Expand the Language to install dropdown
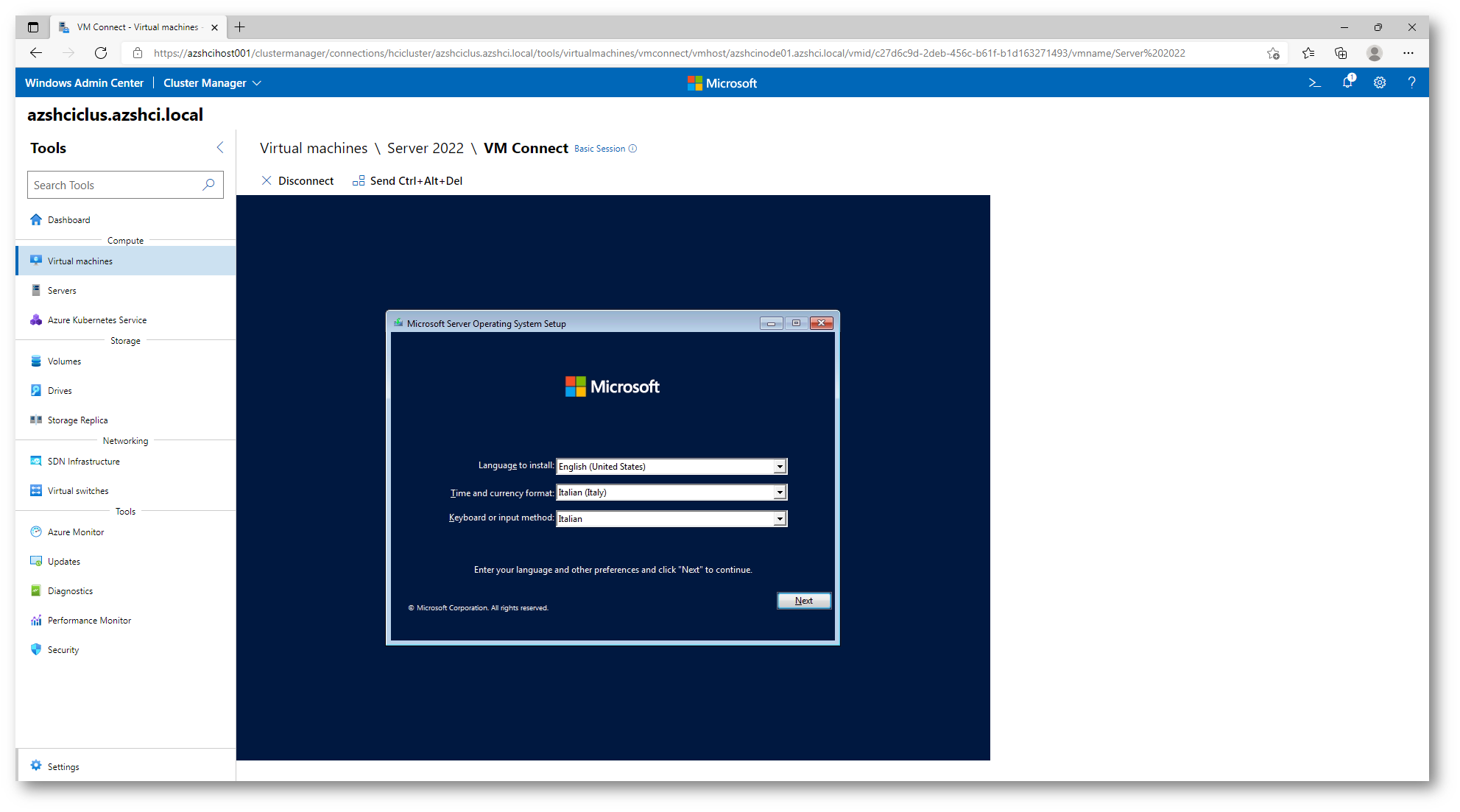 780,467
